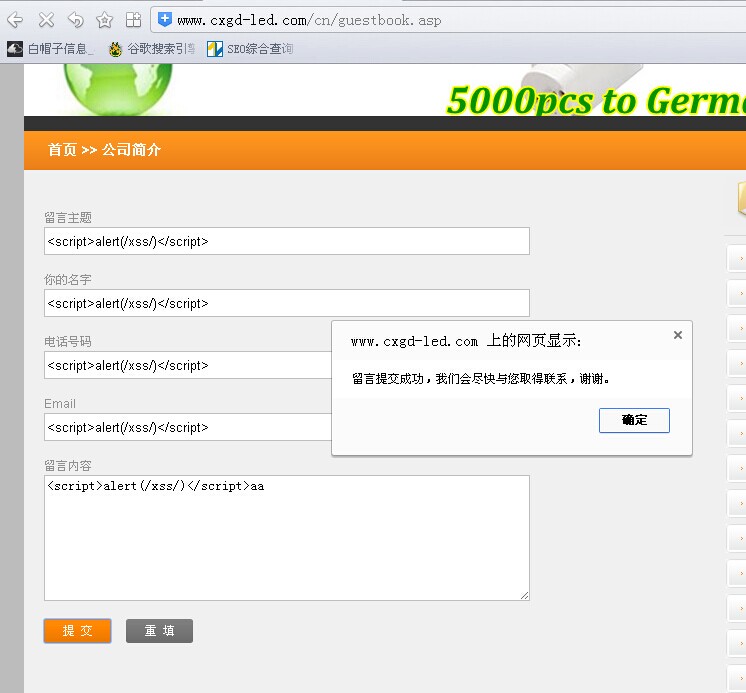Screen dimensions: 746x693
Task: Open the SEO综合查询 bookmark
Action: point(250,49)
